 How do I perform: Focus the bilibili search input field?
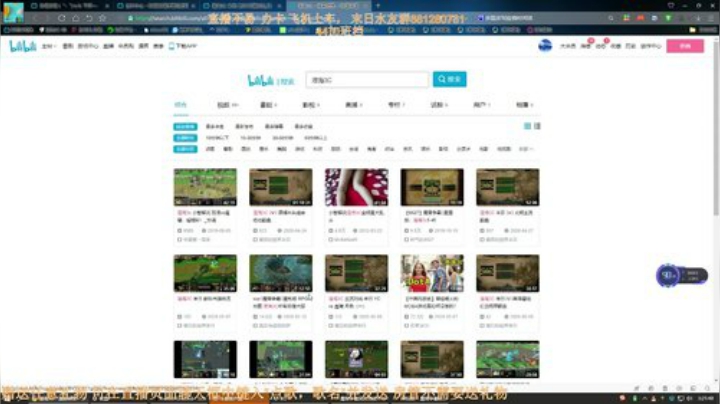[367, 79]
